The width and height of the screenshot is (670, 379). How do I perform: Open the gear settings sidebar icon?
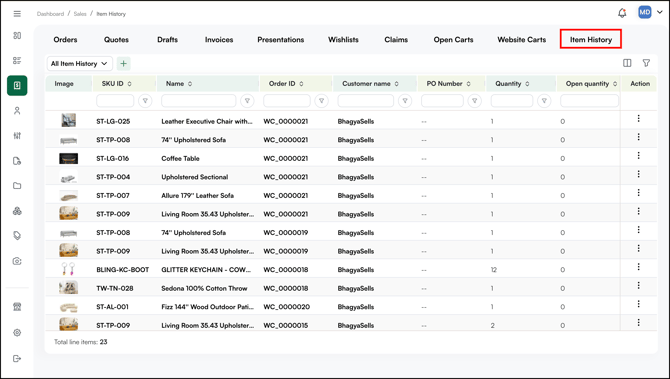[17, 332]
